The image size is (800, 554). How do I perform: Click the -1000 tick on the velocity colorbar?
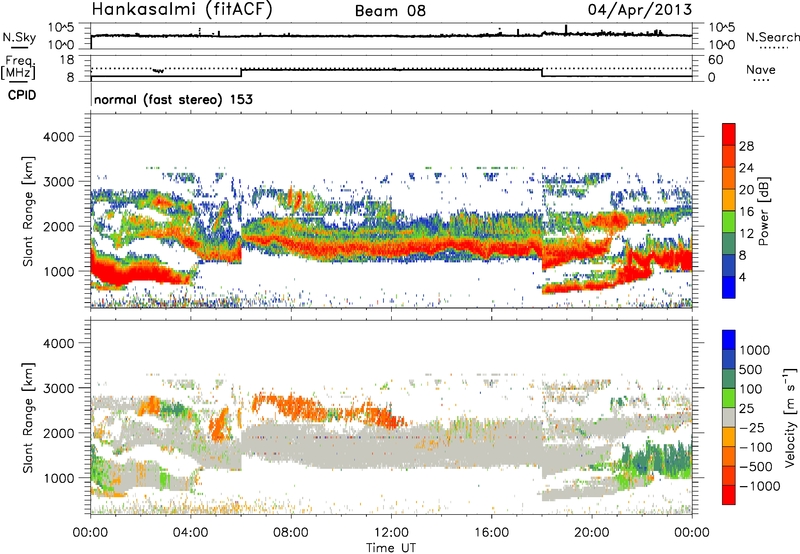(759, 486)
